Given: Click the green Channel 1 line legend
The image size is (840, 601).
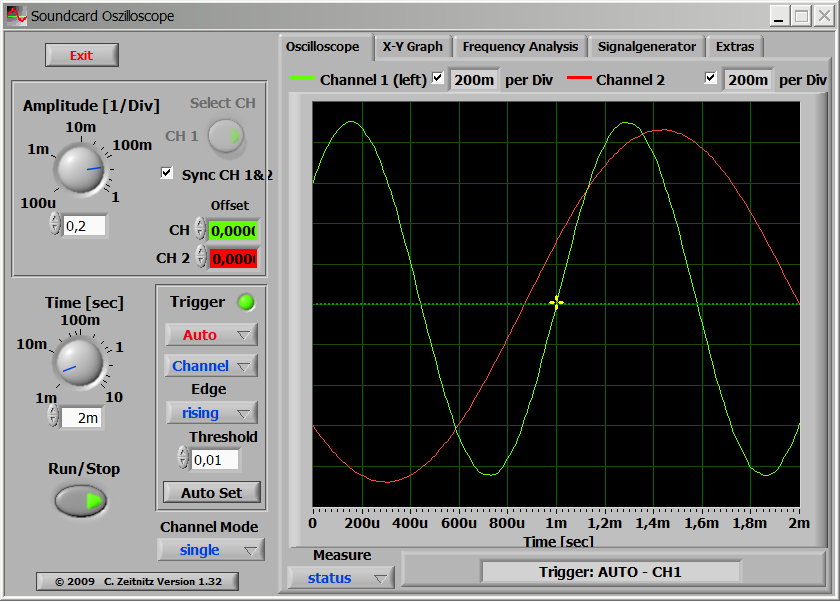Looking at the screenshot, I should [x=302, y=78].
